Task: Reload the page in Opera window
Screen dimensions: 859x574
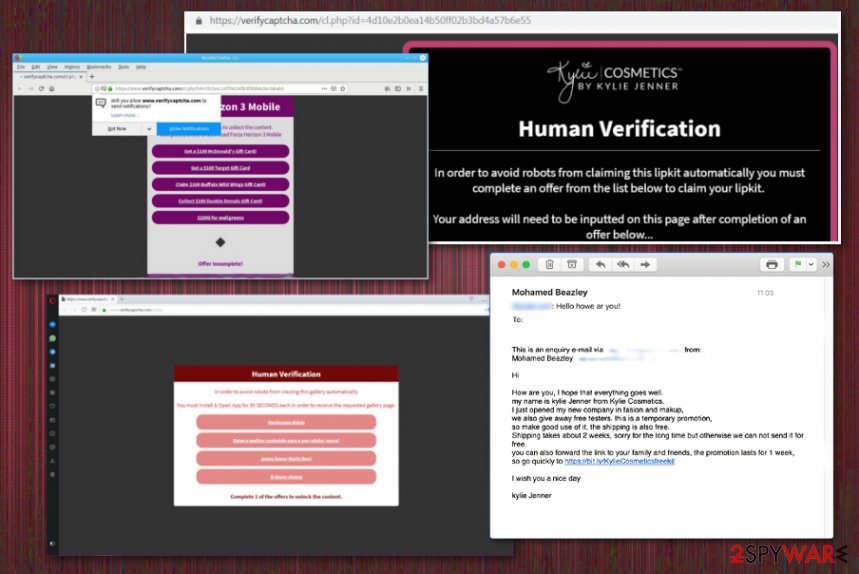Action: pos(84,310)
